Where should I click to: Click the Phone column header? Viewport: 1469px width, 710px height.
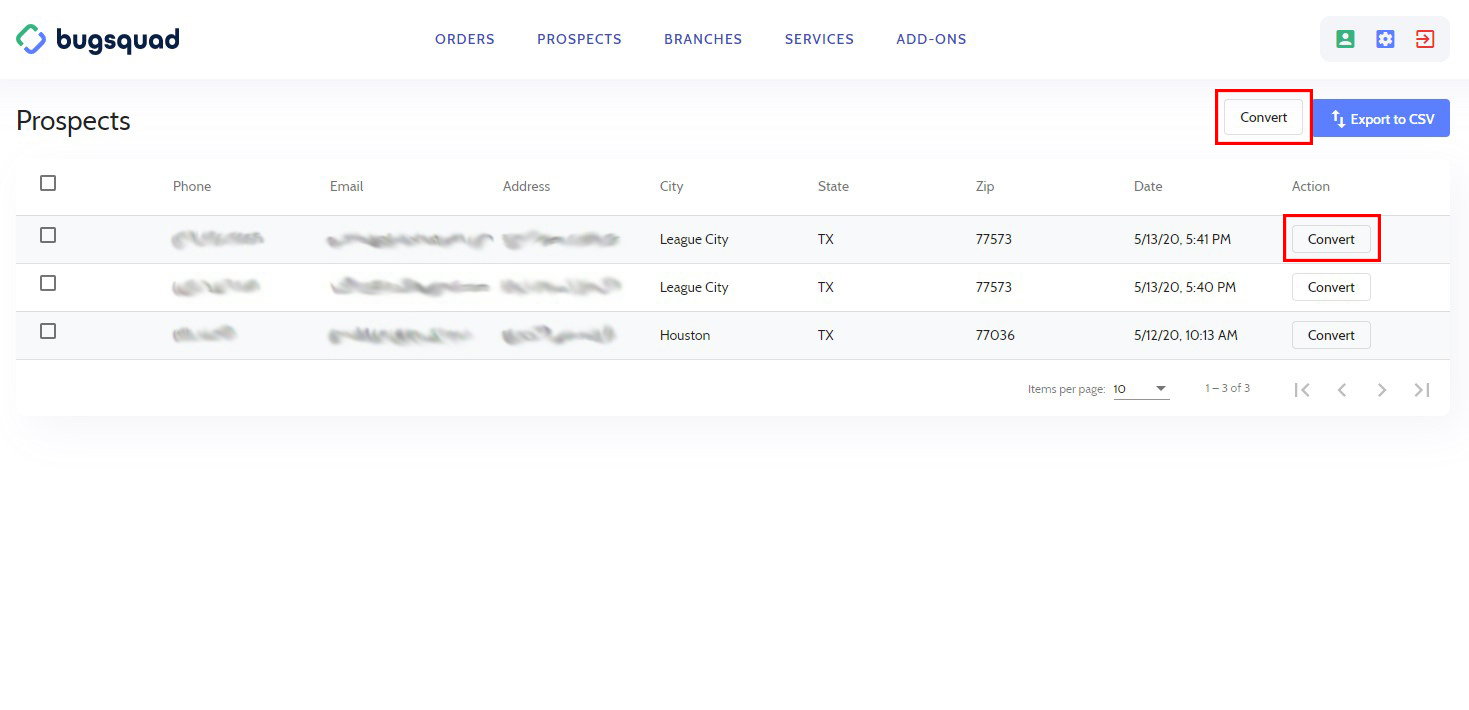click(192, 186)
